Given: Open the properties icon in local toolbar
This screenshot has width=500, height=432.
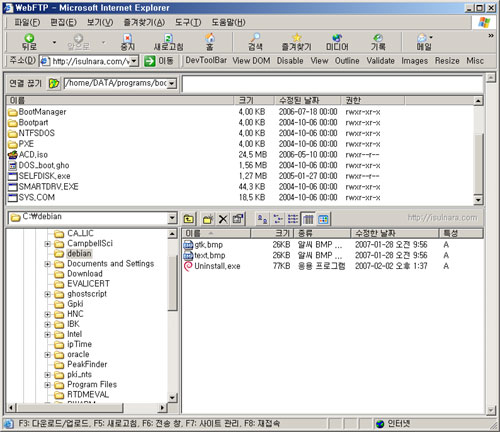Looking at the screenshot, I should click(238, 219).
